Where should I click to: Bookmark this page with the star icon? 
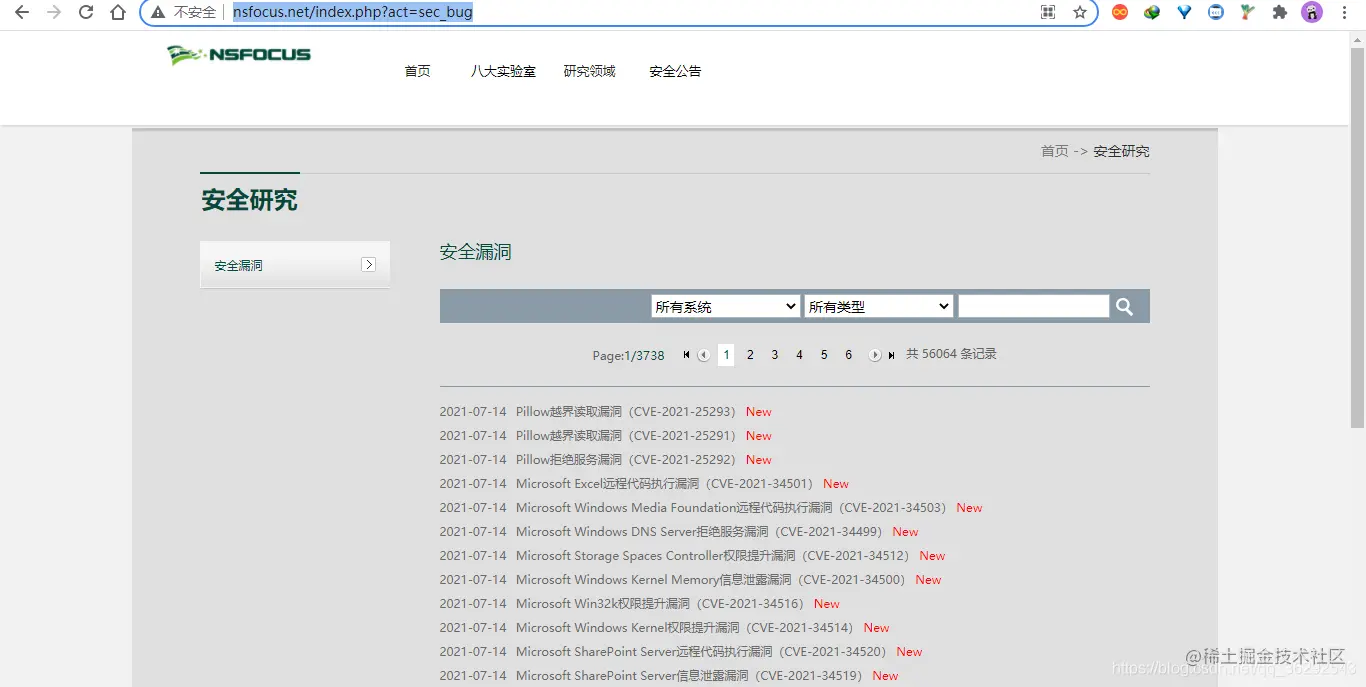[1080, 13]
